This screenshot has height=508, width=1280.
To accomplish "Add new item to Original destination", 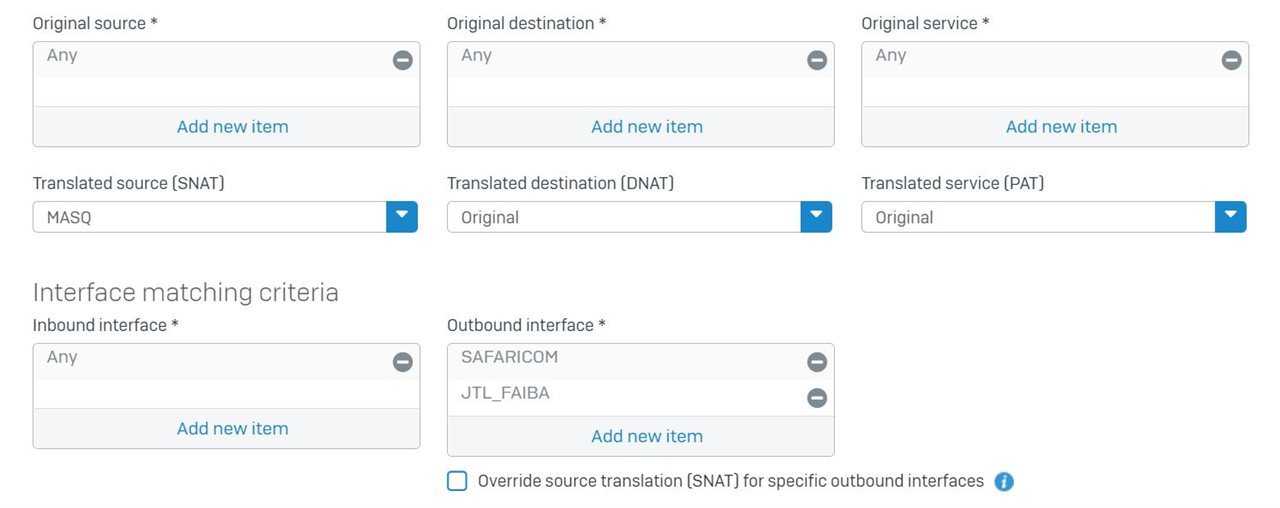I will click(x=647, y=127).
